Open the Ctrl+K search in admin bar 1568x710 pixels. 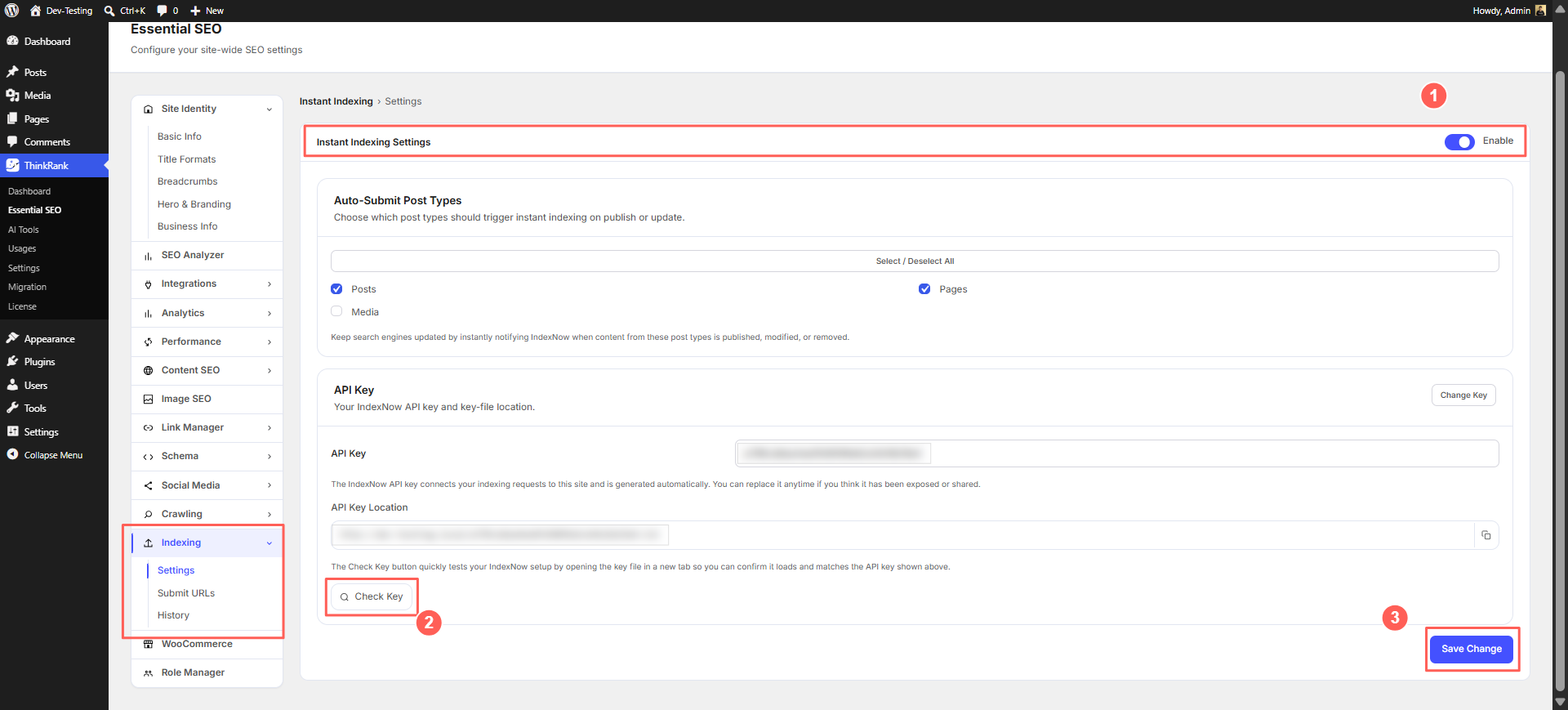(125, 11)
